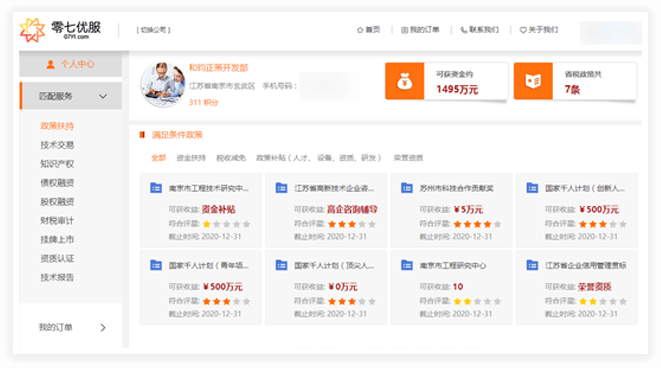661x368 pixels.
Task: Select the 税收减免 filter tab
Action: 231,158
